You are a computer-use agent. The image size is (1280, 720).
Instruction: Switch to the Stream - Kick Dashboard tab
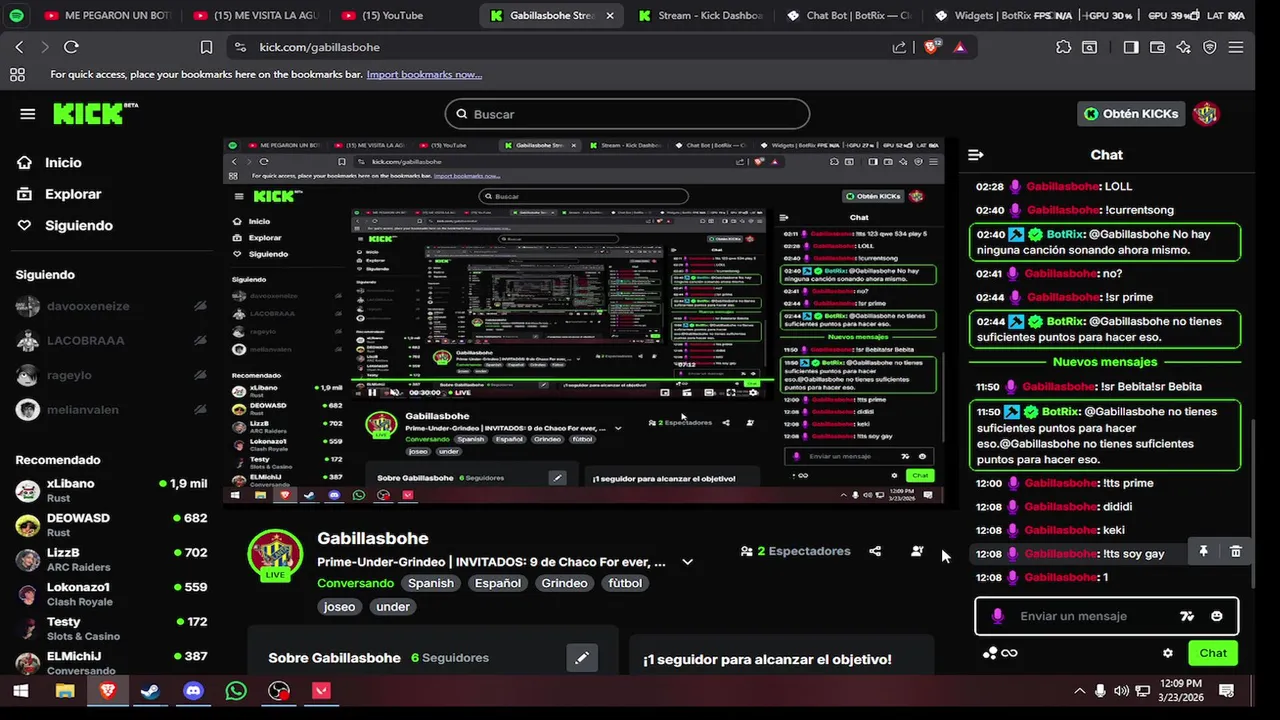click(700, 16)
